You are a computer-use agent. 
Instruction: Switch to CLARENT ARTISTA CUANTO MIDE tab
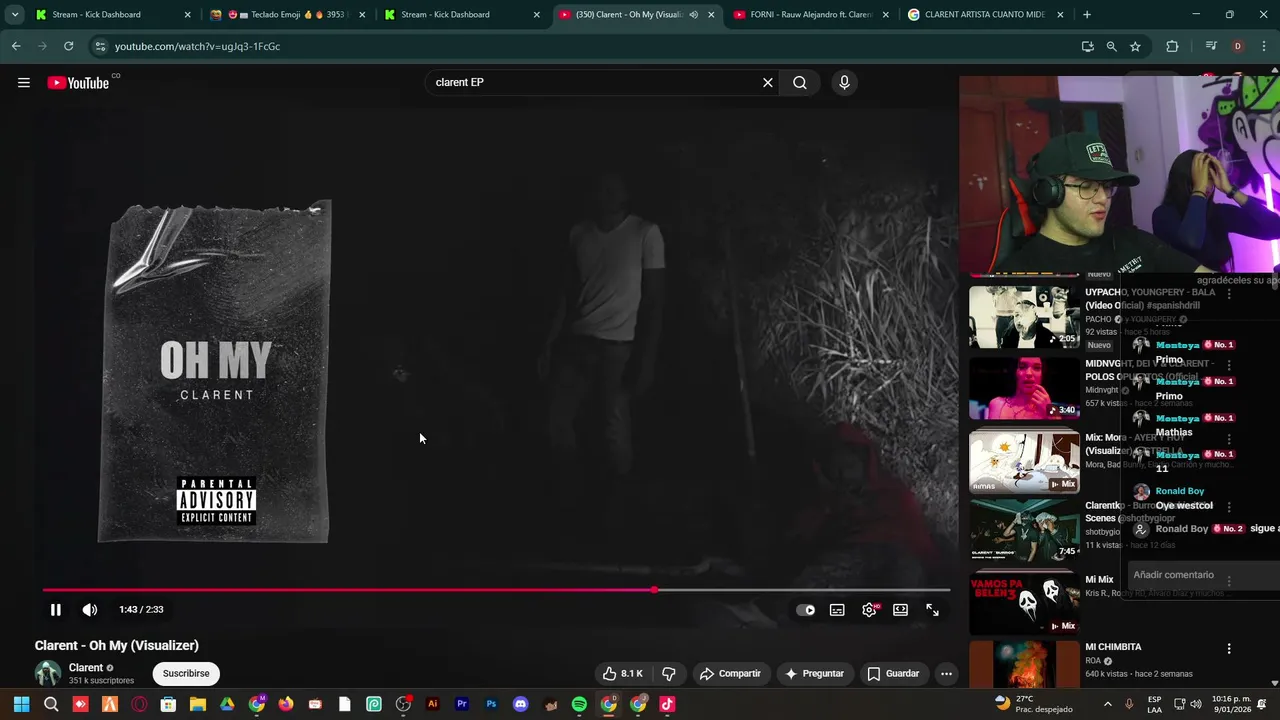point(986,15)
